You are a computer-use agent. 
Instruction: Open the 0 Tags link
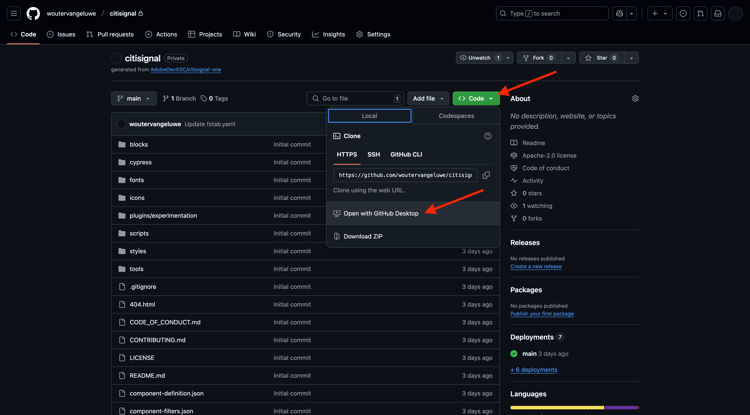click(x=214, y=98)
